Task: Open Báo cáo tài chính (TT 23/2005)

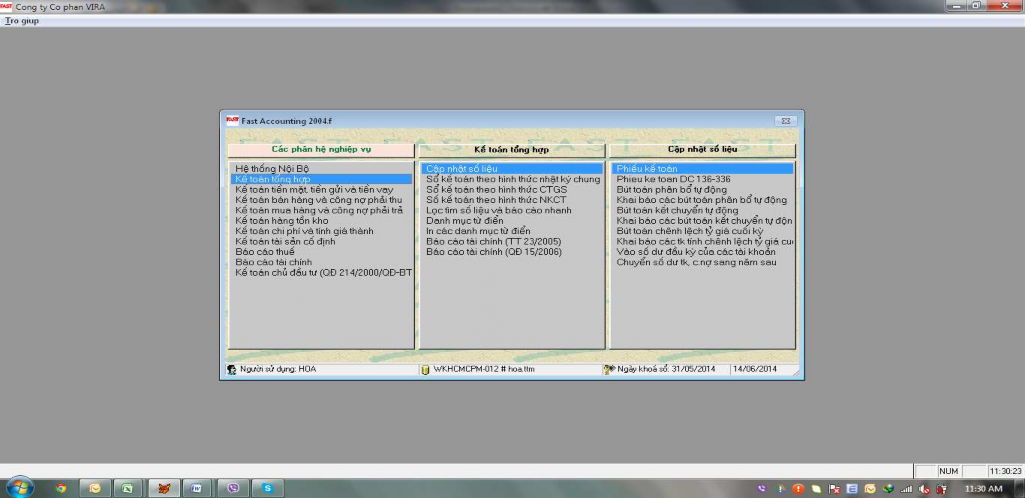Action: (x=493, y=241)
